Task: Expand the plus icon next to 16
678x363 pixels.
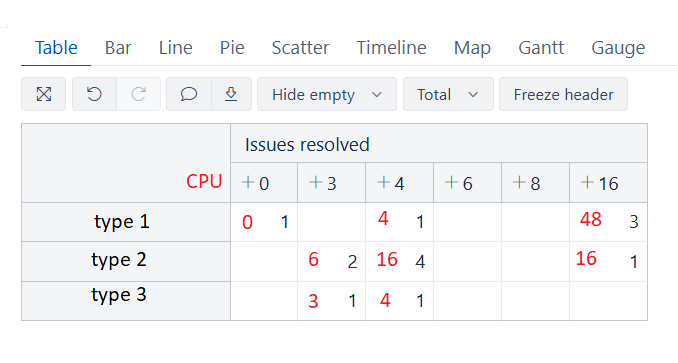Action: click(587, 182)
